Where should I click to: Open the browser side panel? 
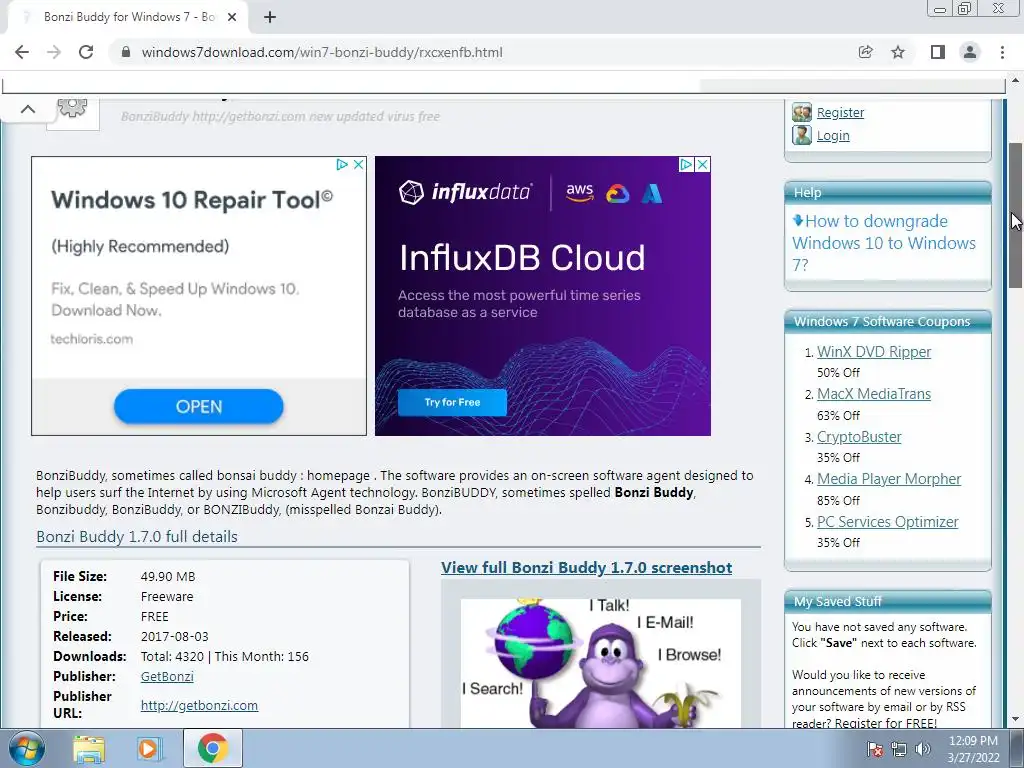[x=938, y=52]
